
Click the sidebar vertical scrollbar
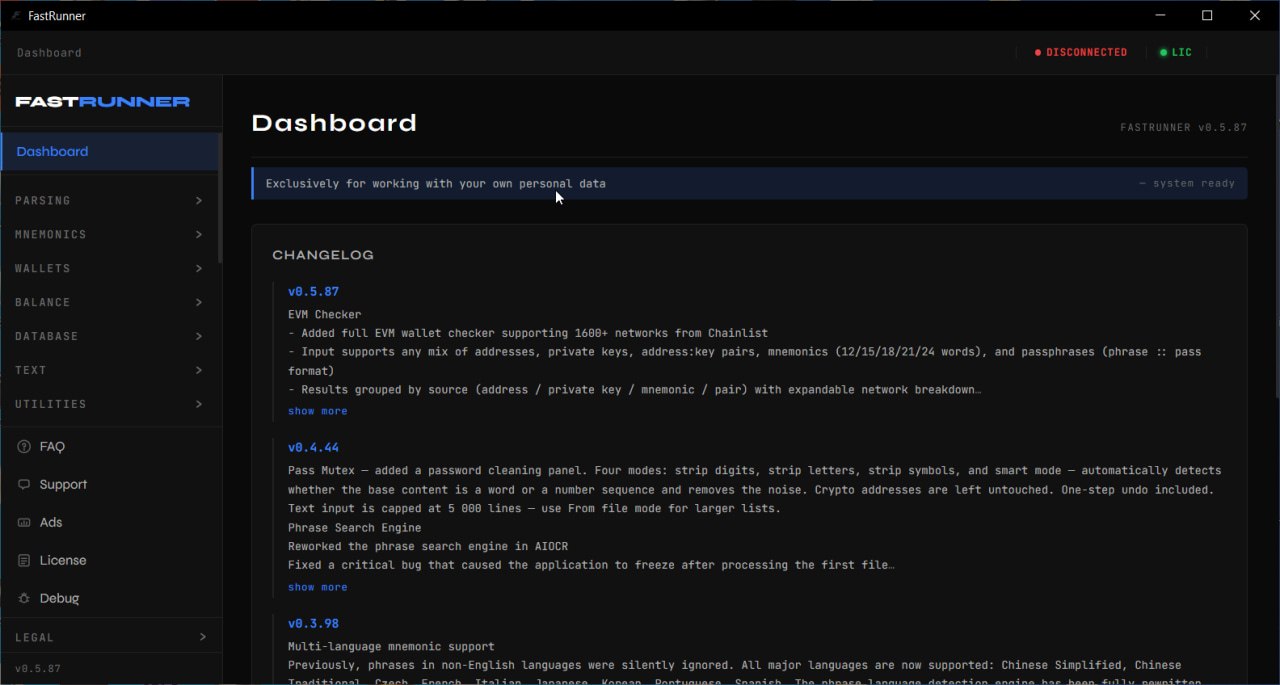(220, 198)
